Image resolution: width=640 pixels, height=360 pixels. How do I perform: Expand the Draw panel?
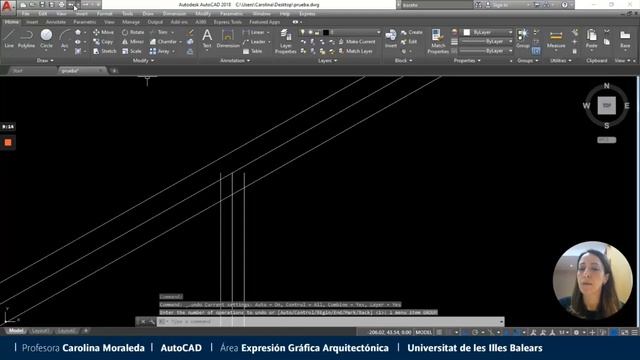point(45,60)
